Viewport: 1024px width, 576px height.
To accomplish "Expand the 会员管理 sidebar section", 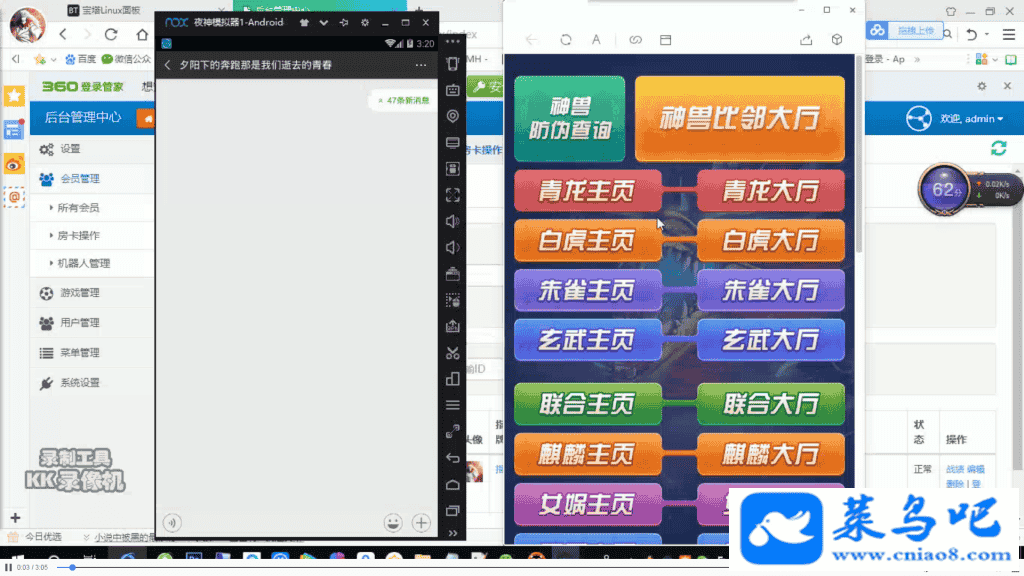I will pos(80,179).
